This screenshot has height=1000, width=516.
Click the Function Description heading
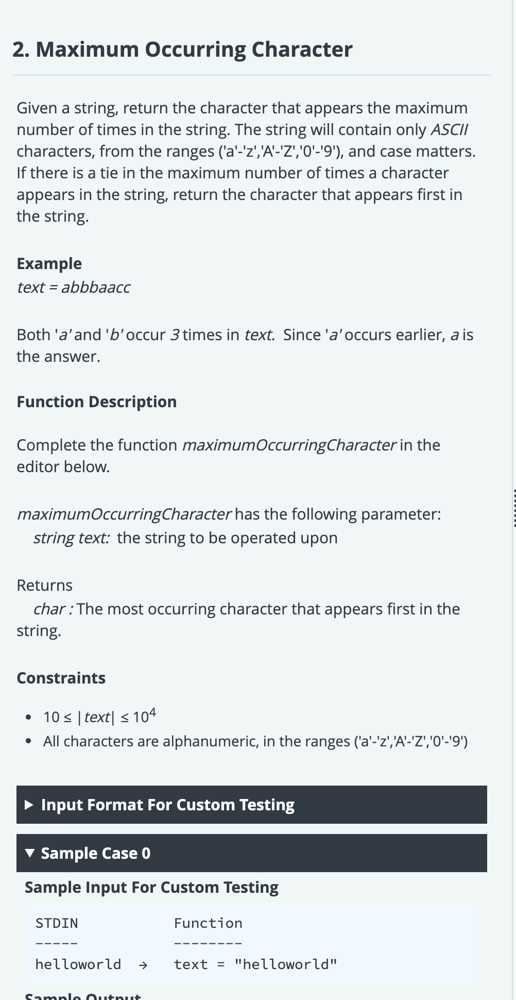(96, 402)
